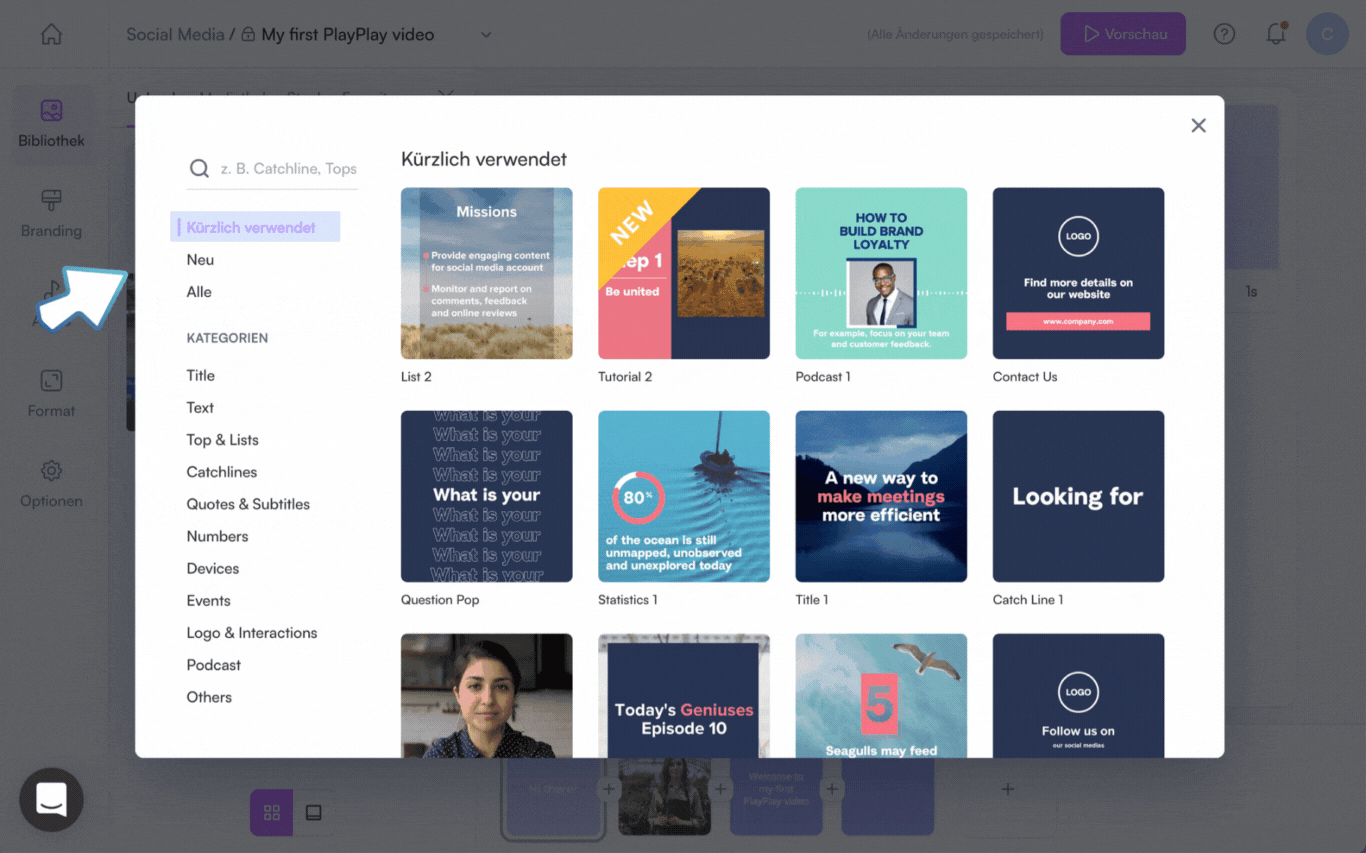Select the Kürzlich verwendet filter
Image resolution: width=1366 pixels, height=853 pixels.
[255, 227]
